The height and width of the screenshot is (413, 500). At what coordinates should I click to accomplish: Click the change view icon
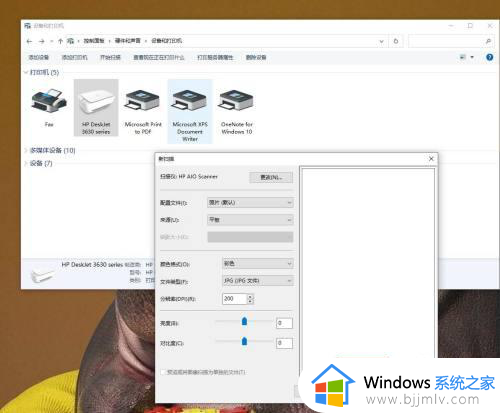coord(463,57)
